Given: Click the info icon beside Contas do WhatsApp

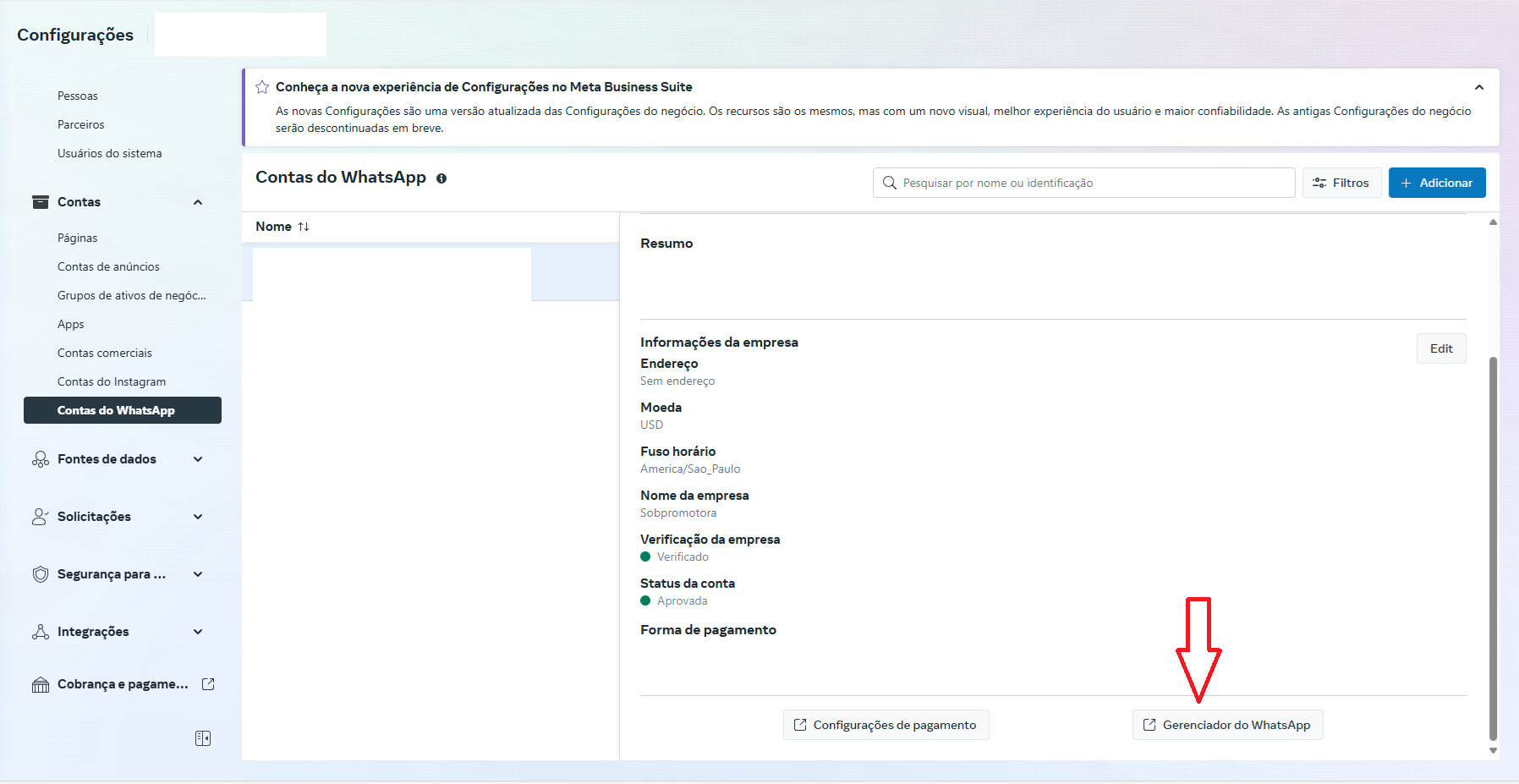Looking at the screenshot, I should pos(441,178).
